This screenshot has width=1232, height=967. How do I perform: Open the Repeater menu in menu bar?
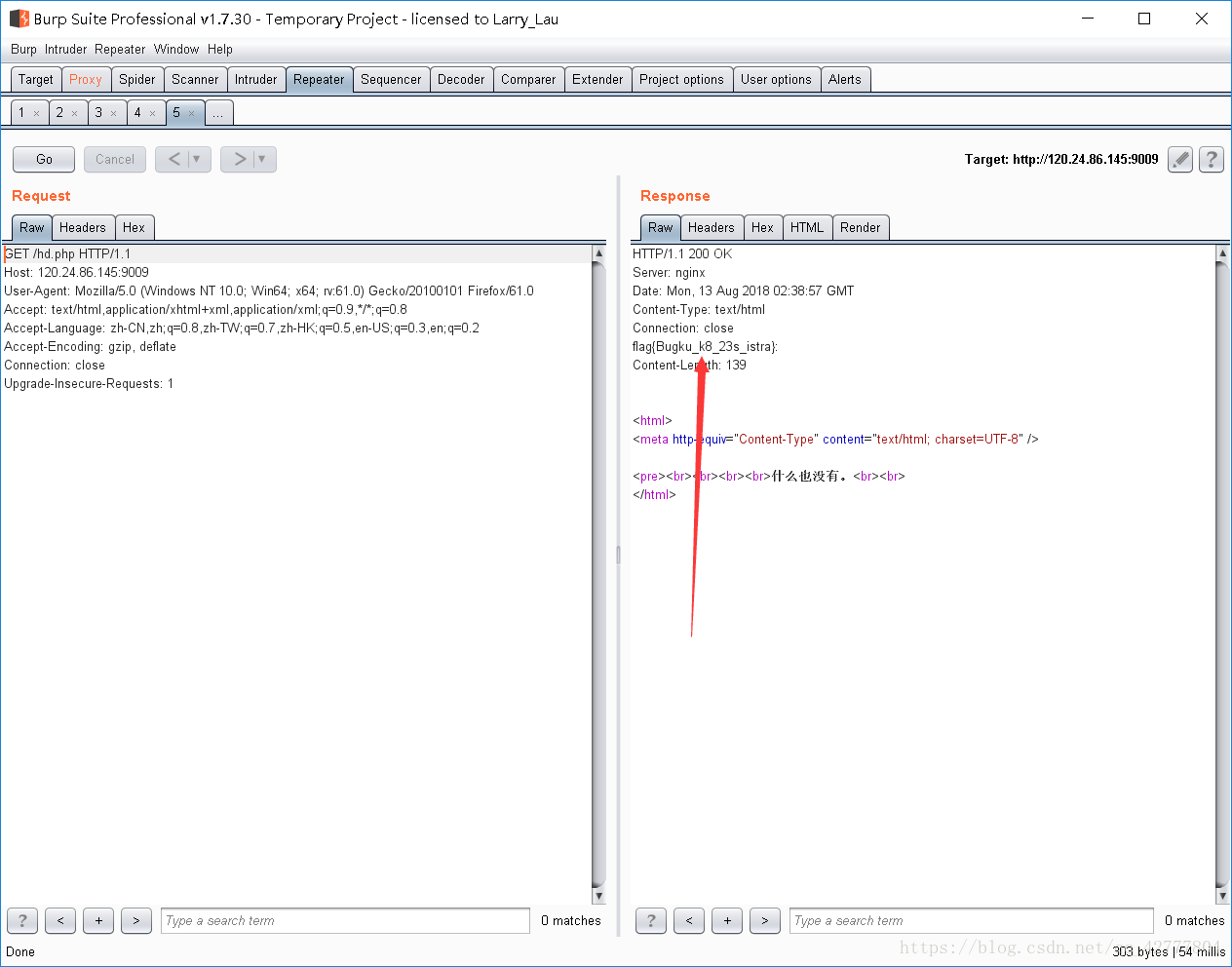[x=120, y=49]
